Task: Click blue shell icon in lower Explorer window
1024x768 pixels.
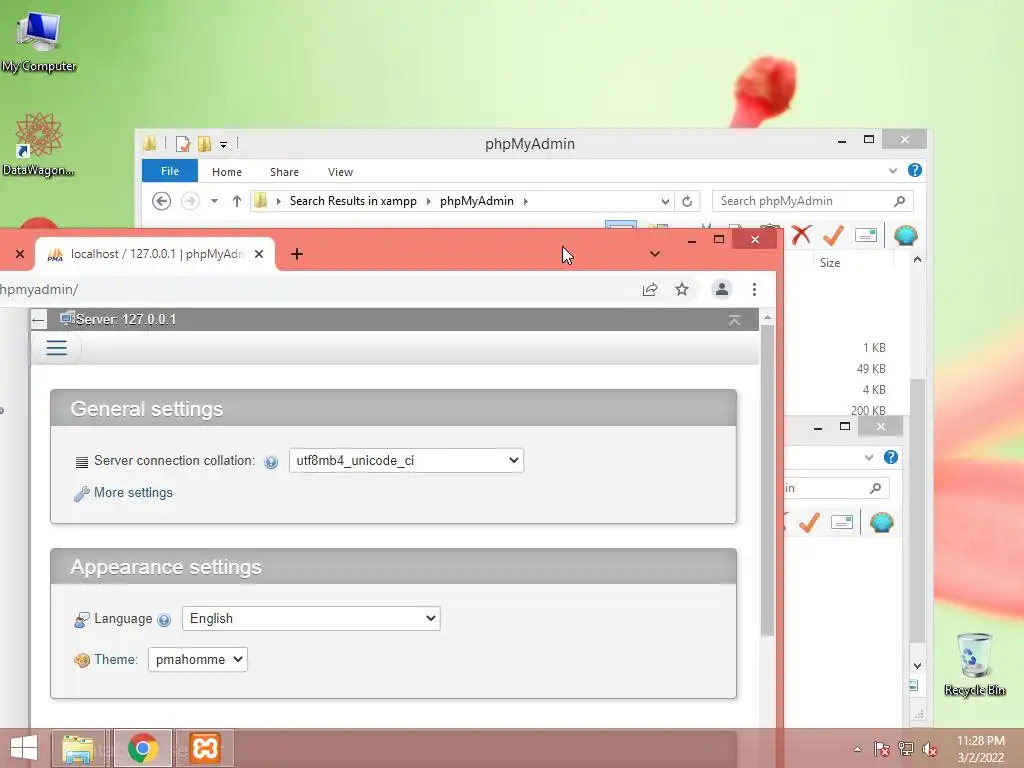Action: coord(882,522)
